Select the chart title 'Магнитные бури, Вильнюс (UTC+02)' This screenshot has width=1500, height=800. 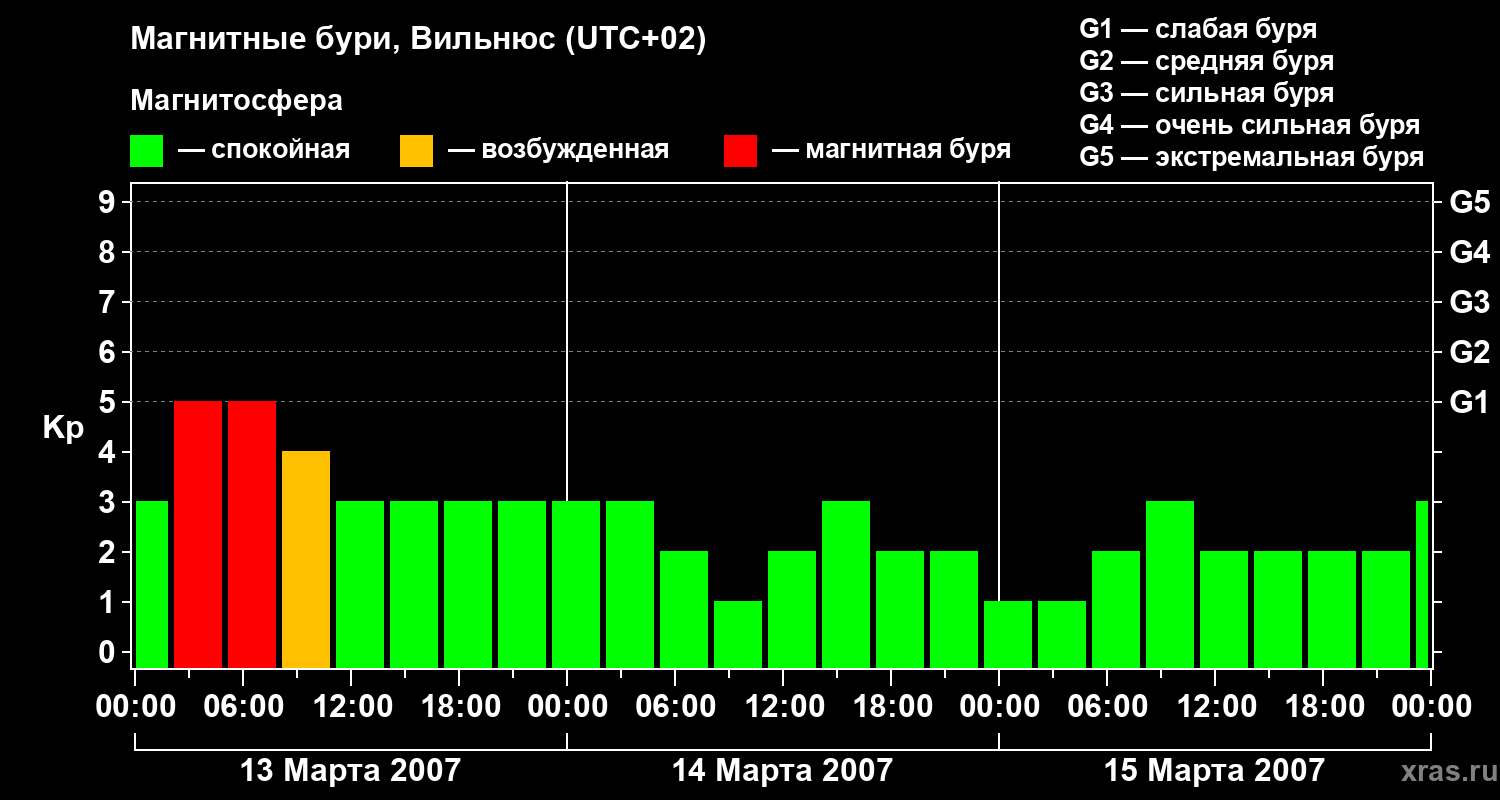(418, 40)
